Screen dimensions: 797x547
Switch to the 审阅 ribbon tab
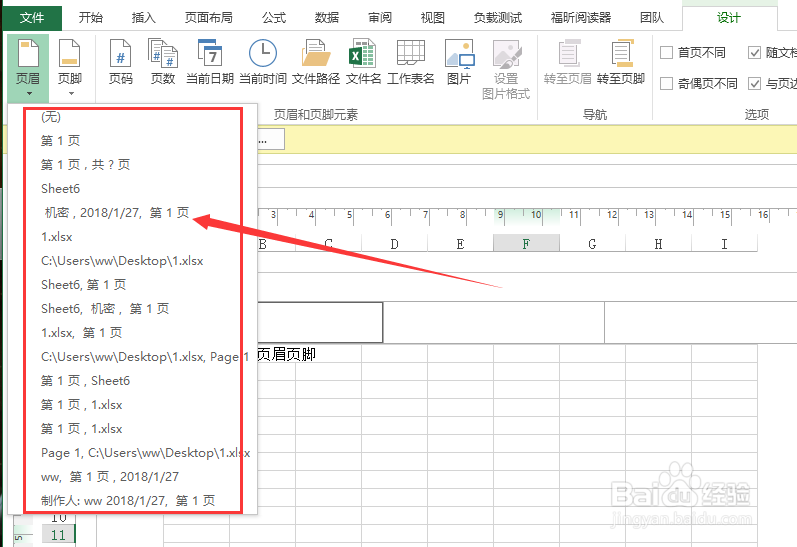pos(380,18)
